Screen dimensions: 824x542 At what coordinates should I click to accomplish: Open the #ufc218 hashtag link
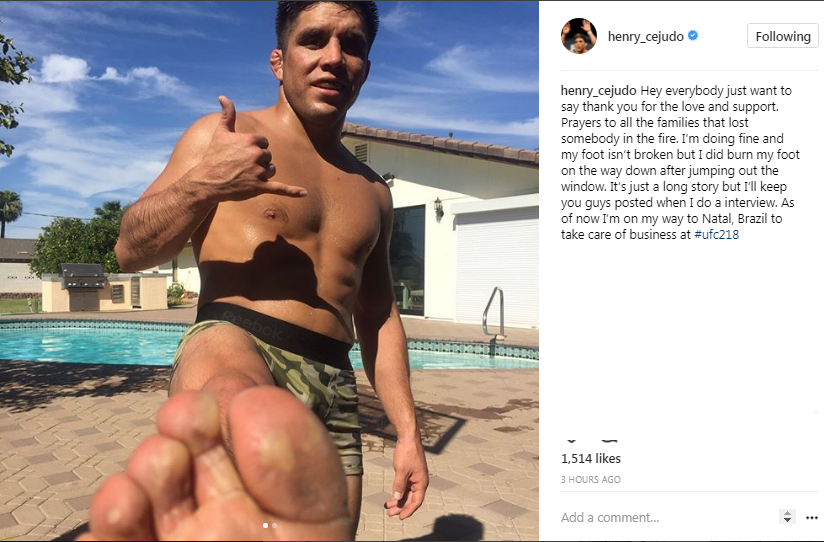point(716,234)
